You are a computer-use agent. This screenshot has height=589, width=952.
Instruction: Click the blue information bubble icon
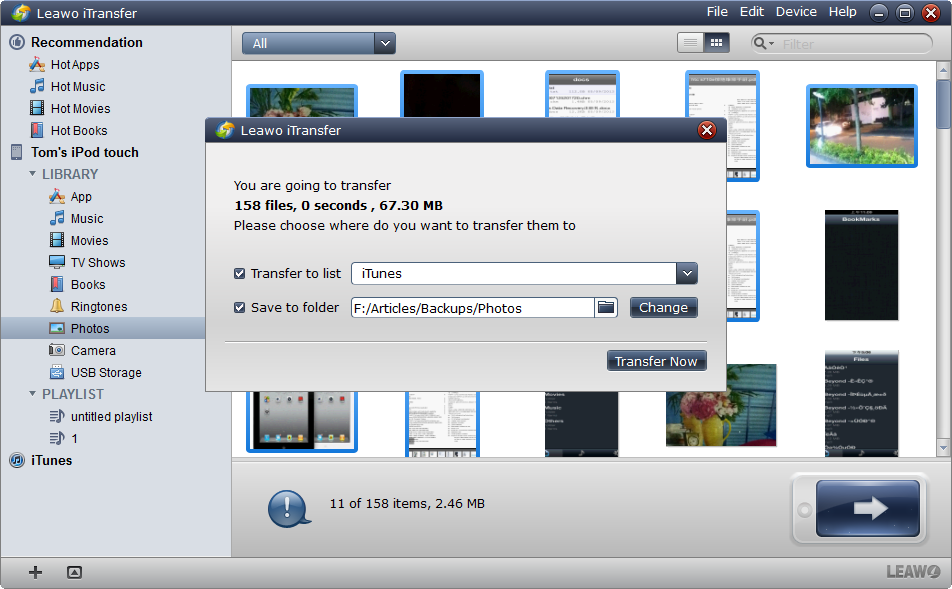pos(288,508)
